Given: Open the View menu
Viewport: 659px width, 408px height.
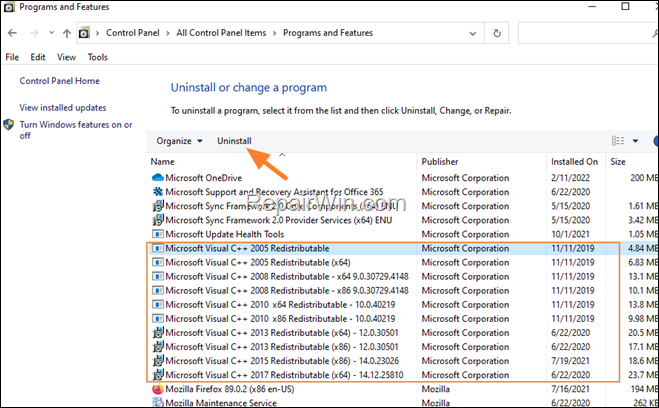Looking at the screenshot, I should coord(66,57).
